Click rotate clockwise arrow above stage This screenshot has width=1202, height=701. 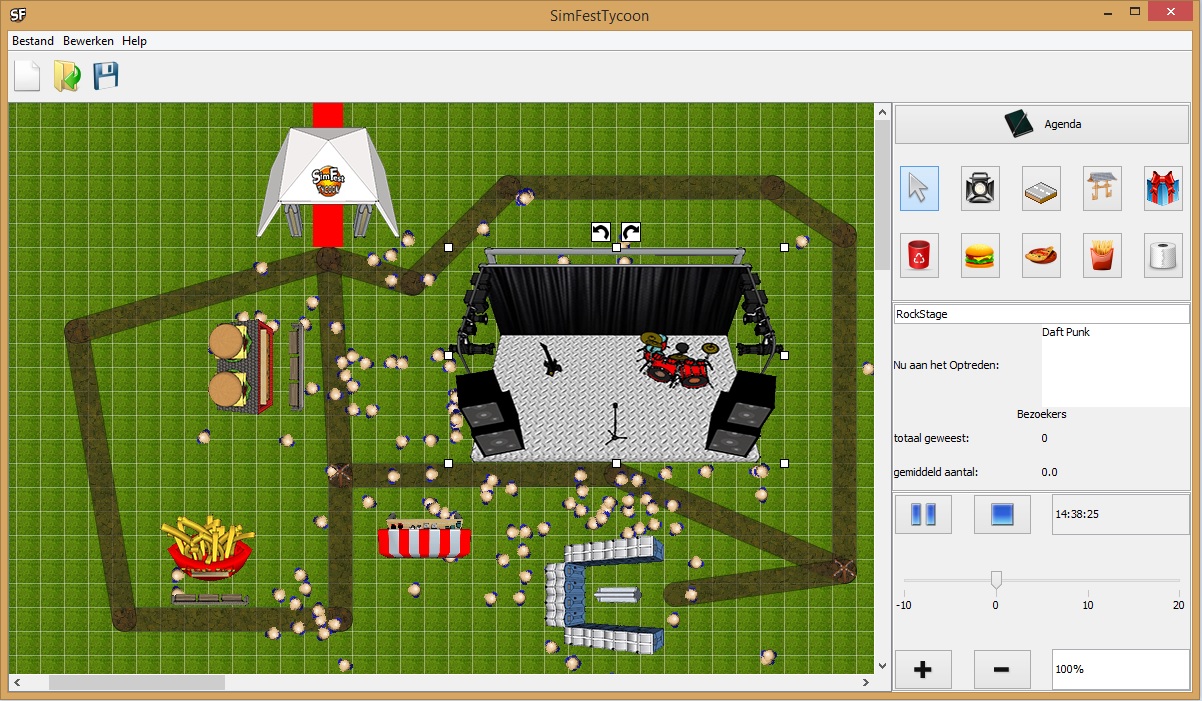(x=631, y=232)
